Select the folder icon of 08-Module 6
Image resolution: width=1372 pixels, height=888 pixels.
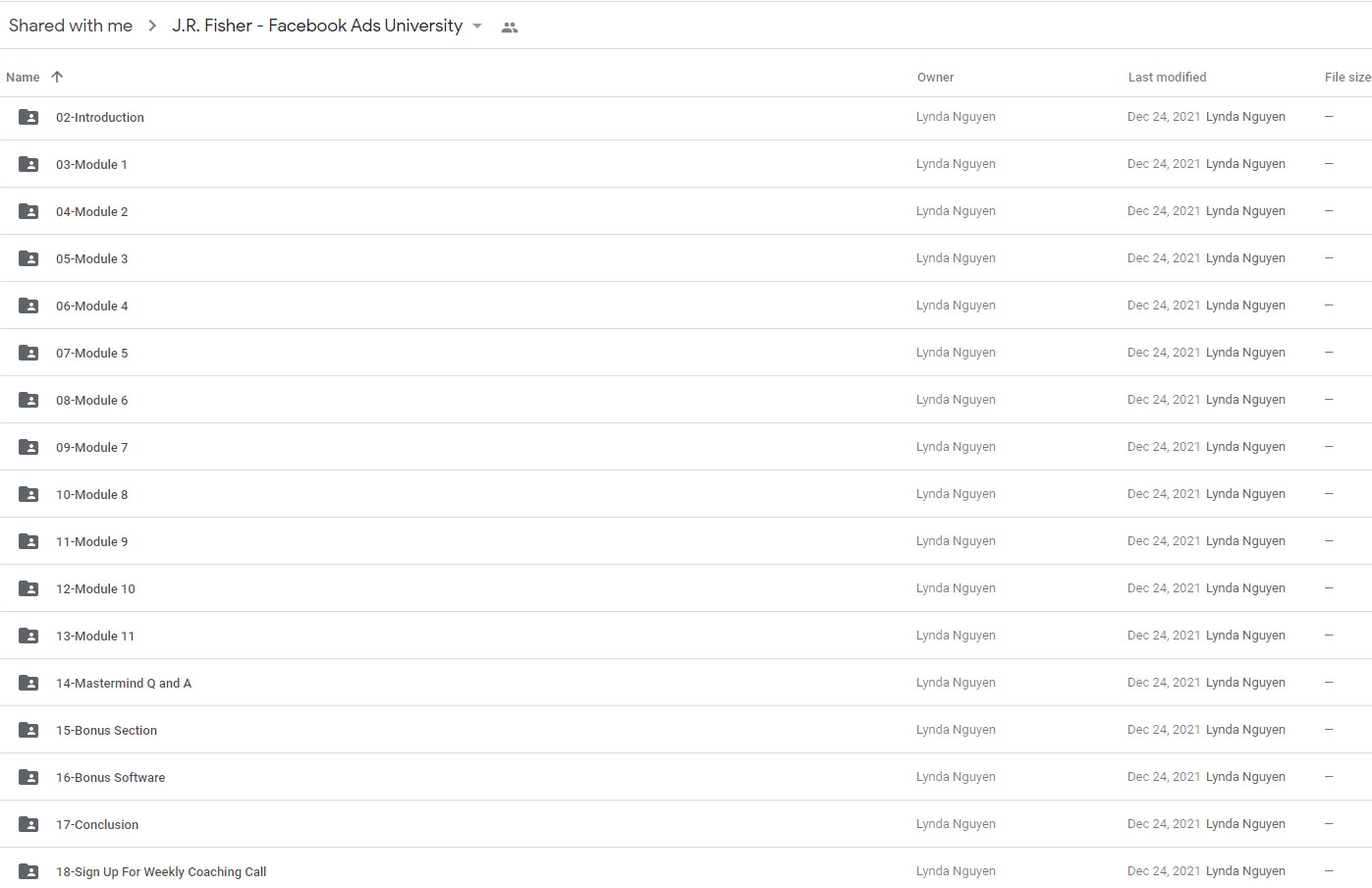point(28,400)
